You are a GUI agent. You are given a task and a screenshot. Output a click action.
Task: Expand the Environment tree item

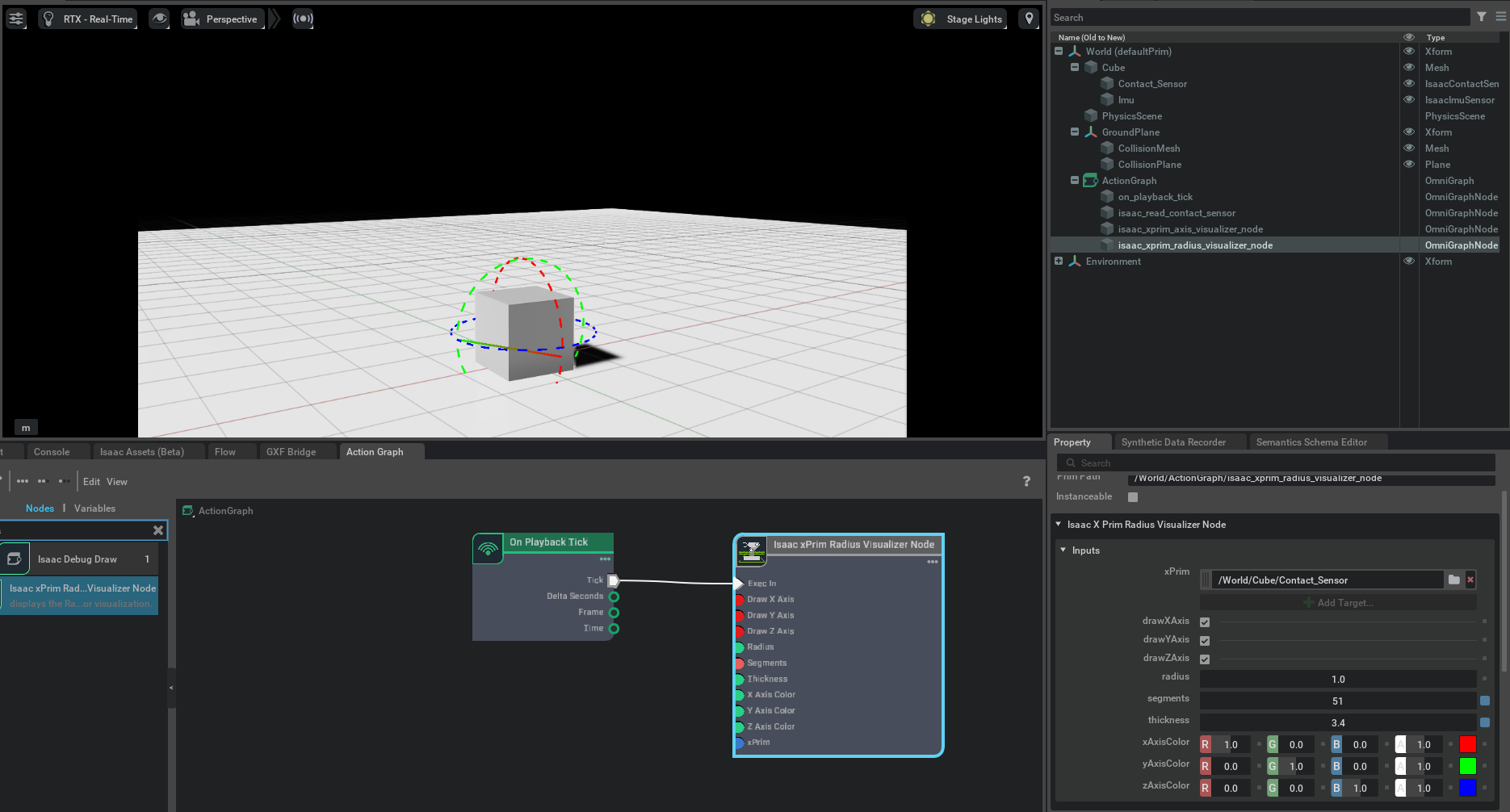coord(1059,262)
